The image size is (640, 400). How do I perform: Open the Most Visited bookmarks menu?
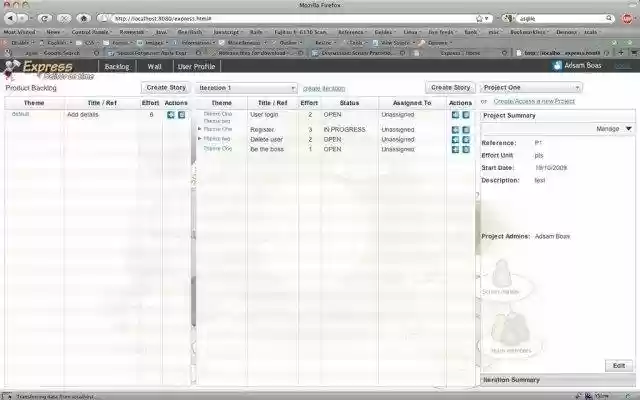[20, 32]
